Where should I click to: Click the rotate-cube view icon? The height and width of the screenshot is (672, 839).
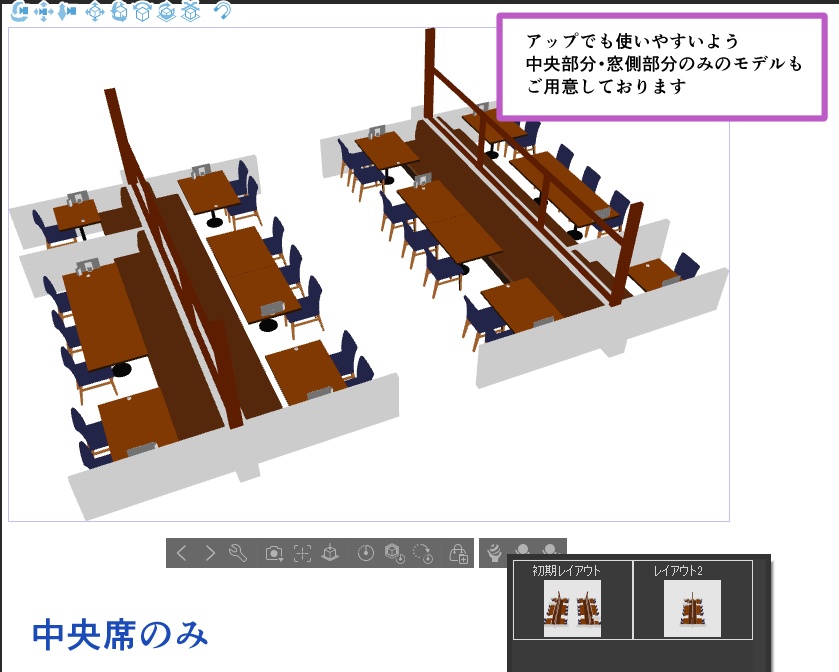coord(121,12)
